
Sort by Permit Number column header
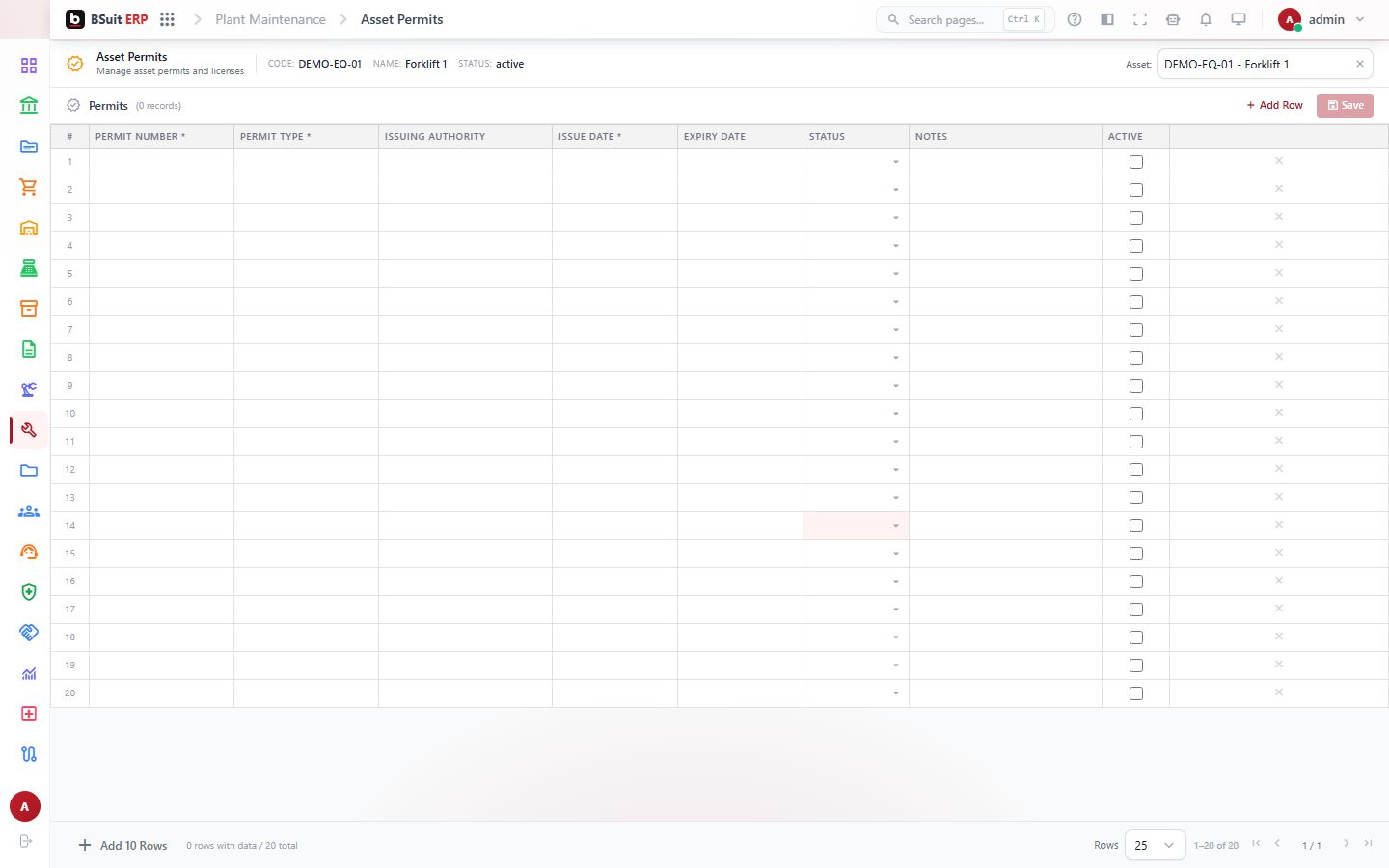(161, 136)
